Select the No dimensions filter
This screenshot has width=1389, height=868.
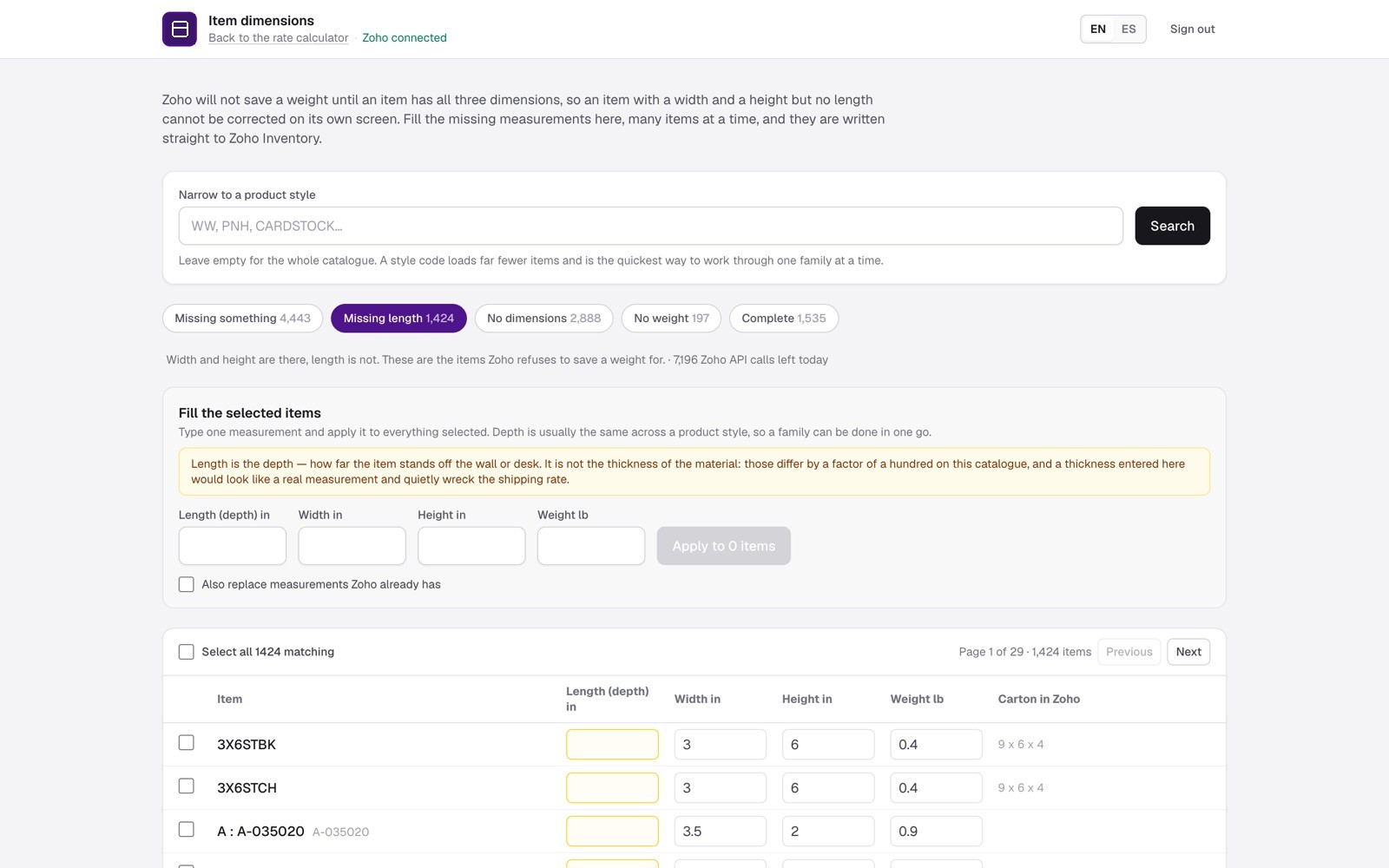(543, 319)
